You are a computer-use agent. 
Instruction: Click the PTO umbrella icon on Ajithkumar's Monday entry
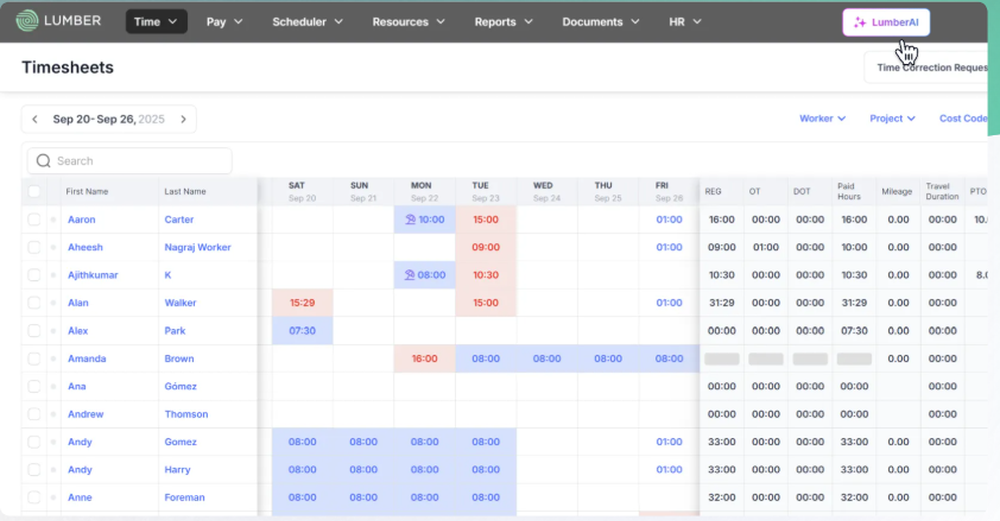[410, 275]
